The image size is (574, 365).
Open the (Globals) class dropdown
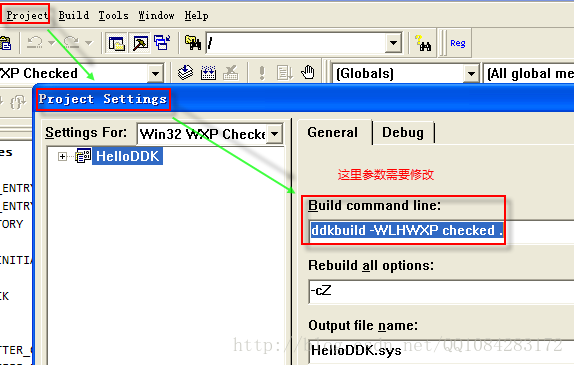(x=471, y=74)
